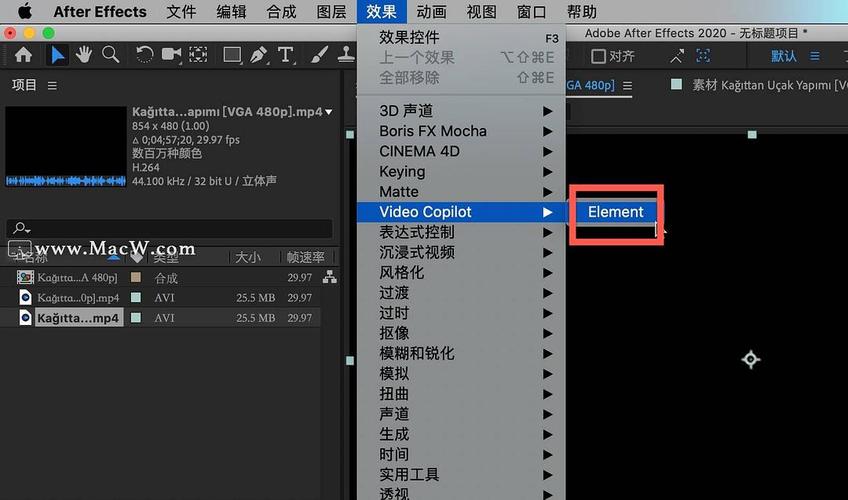This screenshot has width=848, height=500.
Task: Expand the CINEMA 4D submenu
Action: pyautogui.click(x=461, y=151)
